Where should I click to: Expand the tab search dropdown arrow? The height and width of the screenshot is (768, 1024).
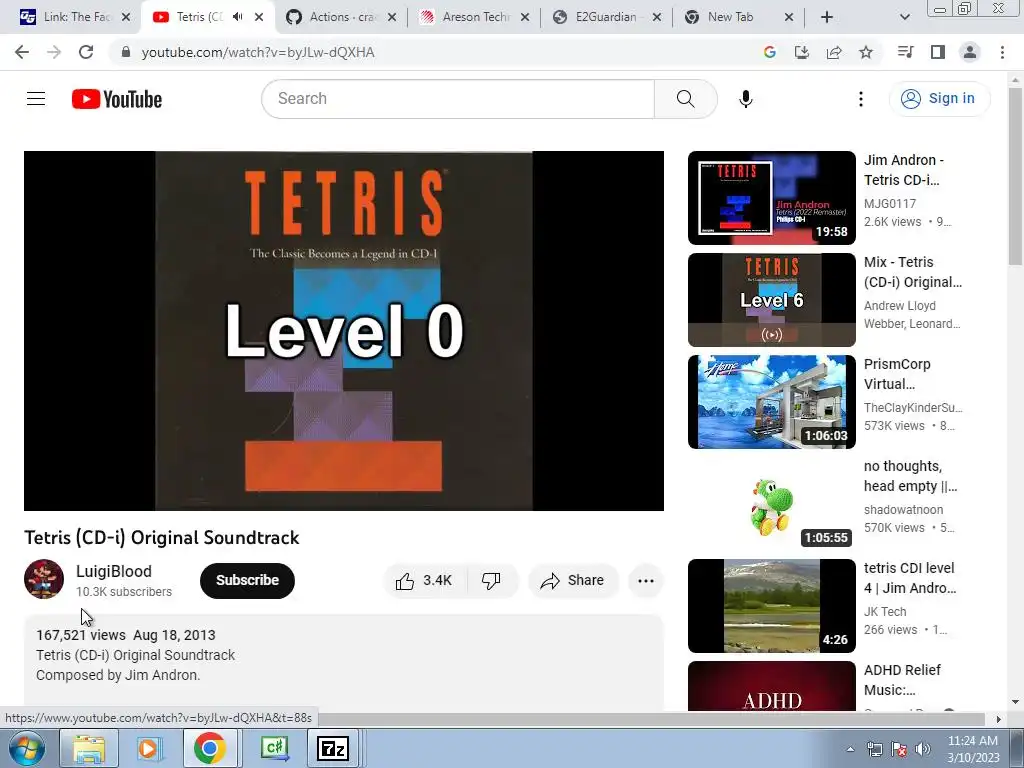[x=904, y=18]
